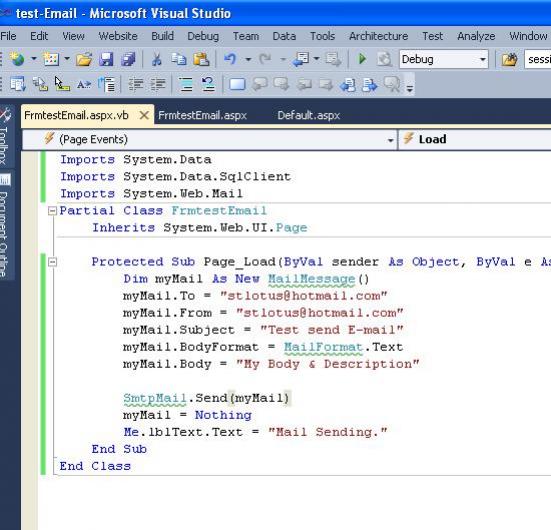Click the Navigate Forward icon
The width and height of the screenshot is (551, 530).
pos(333,59)
